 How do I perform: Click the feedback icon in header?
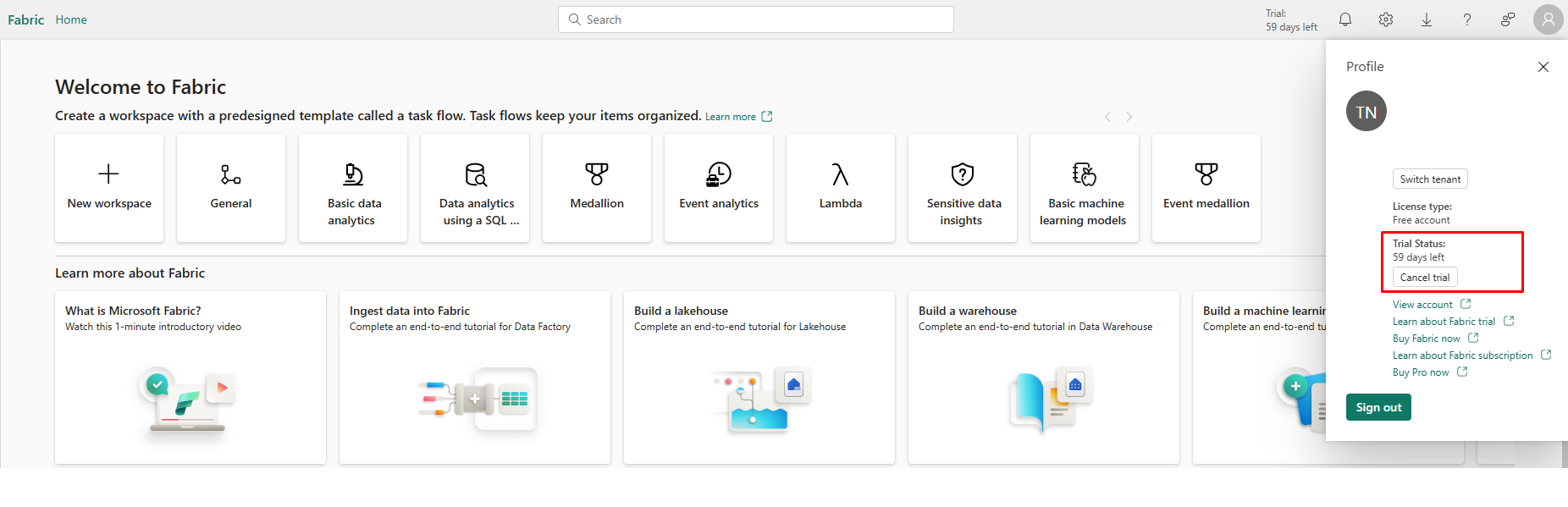1508,19
